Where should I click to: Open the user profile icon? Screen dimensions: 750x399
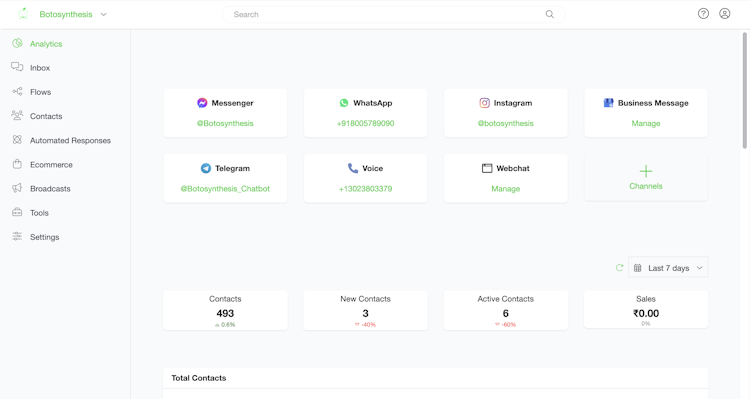coord(725,13)
